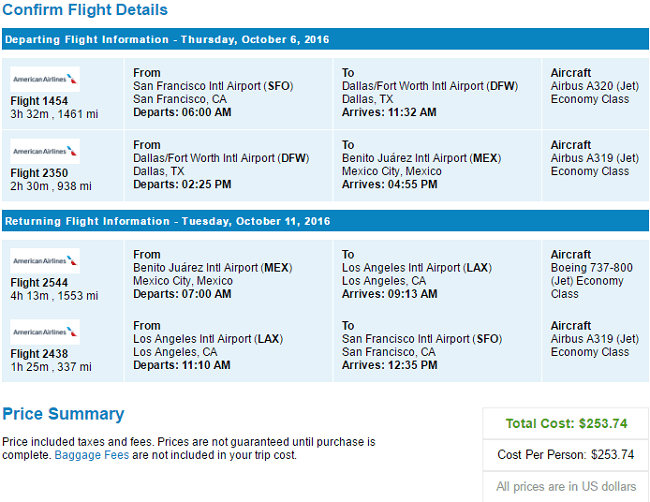Click American Airlines logo for Flight 2438

[x=45, y=332]
